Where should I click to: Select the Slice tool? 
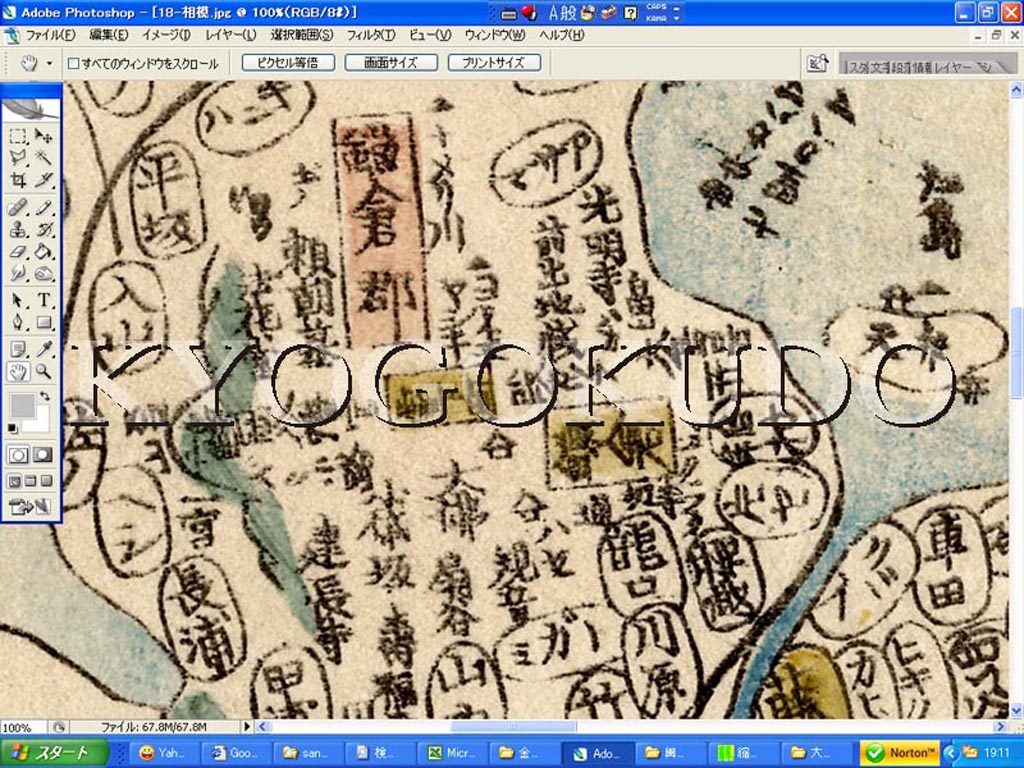pos(43,179)
